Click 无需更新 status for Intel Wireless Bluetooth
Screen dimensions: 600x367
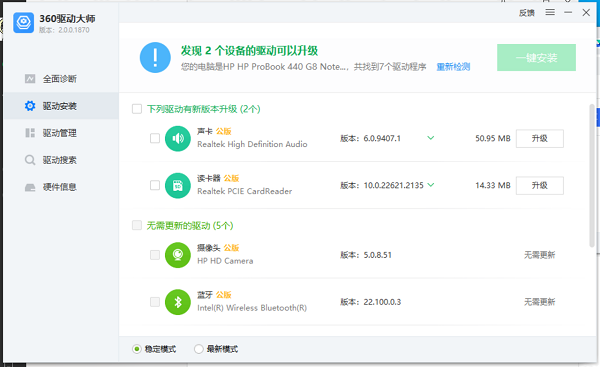coord(540,302)
